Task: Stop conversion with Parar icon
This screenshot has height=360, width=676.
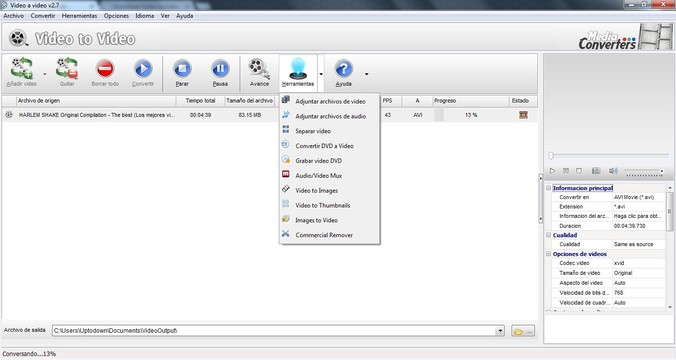Action: point(182,69)
